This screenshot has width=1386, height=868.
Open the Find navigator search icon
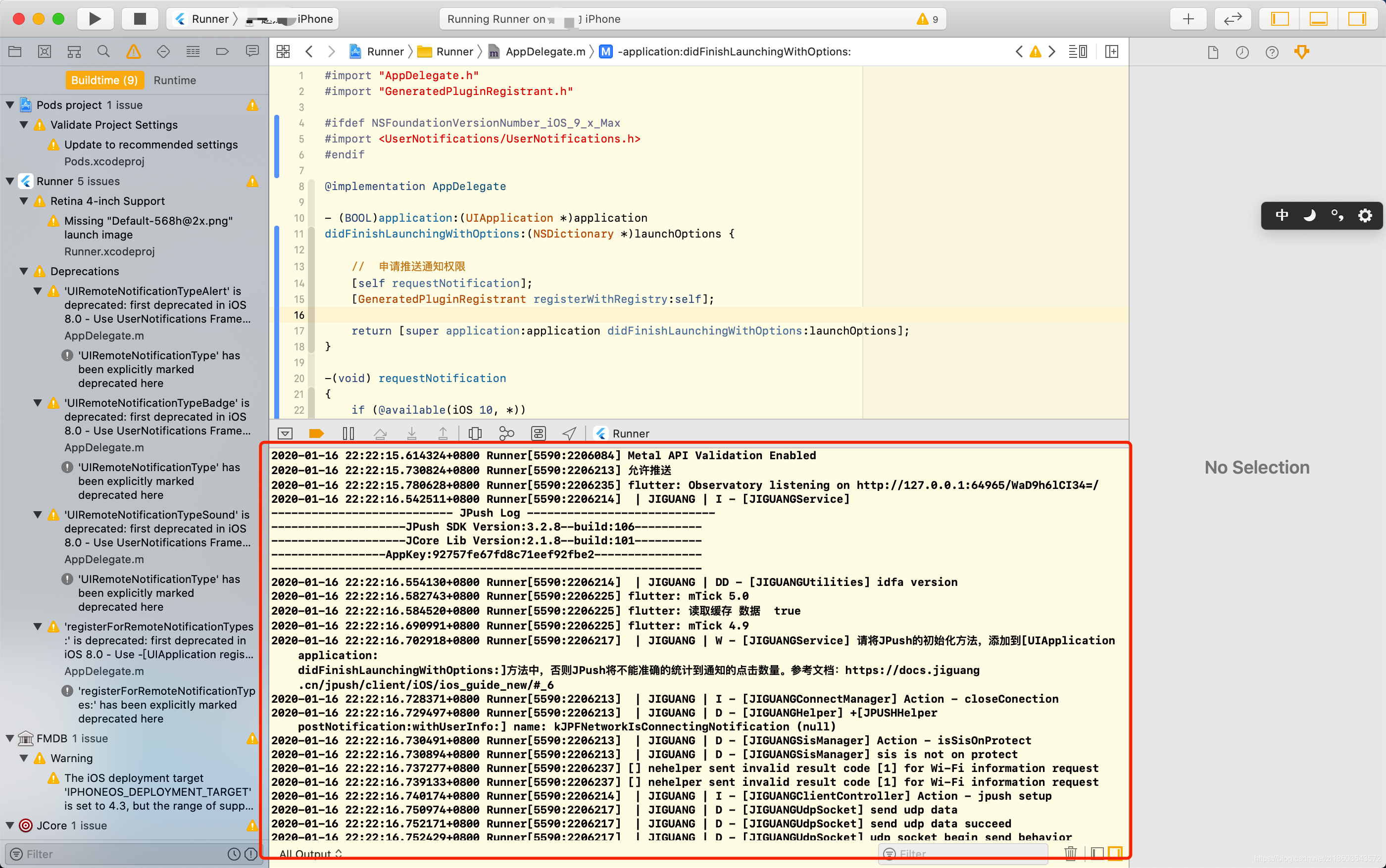103,51
